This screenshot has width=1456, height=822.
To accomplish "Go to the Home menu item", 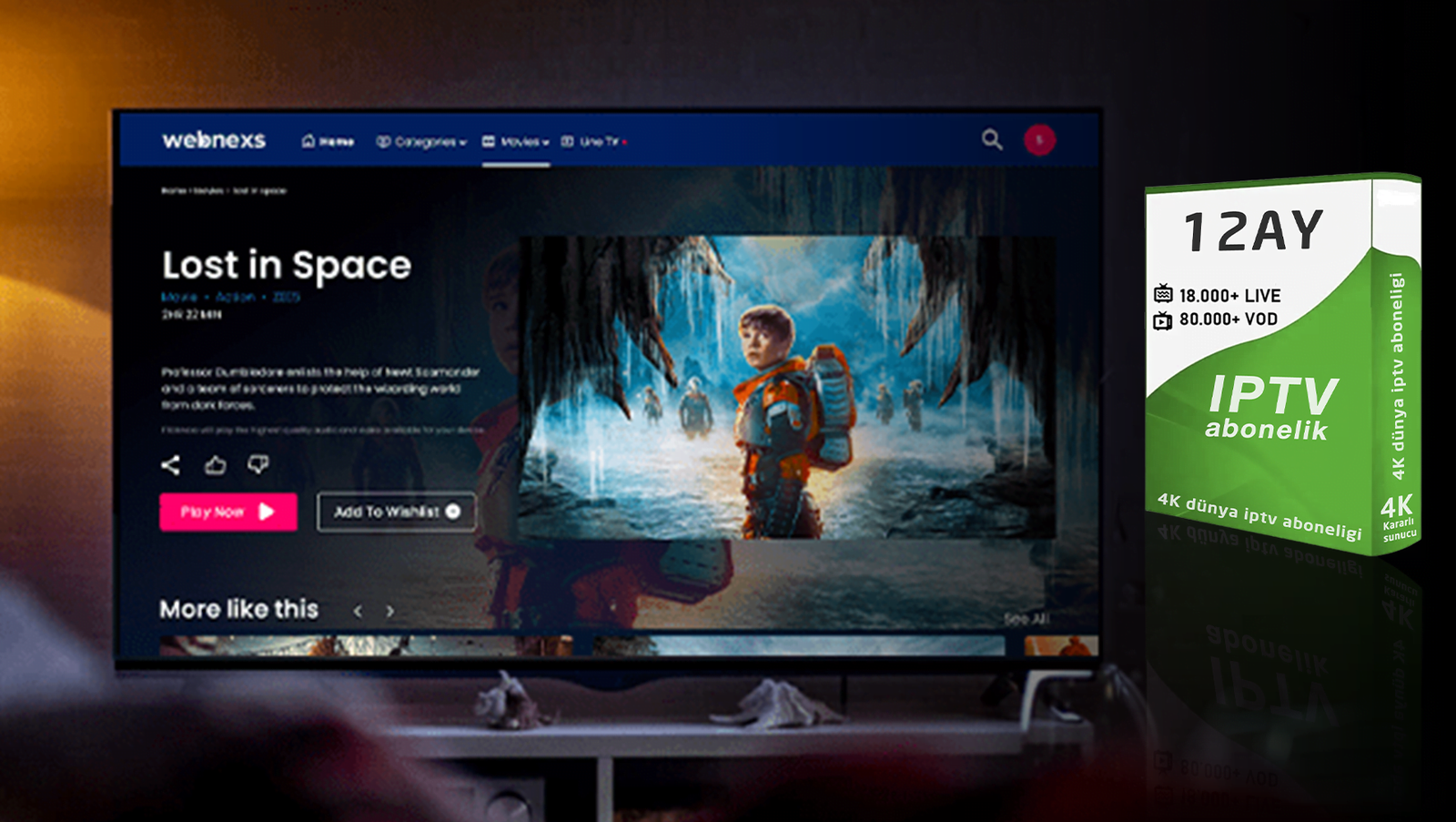I will tap(328, 142).
